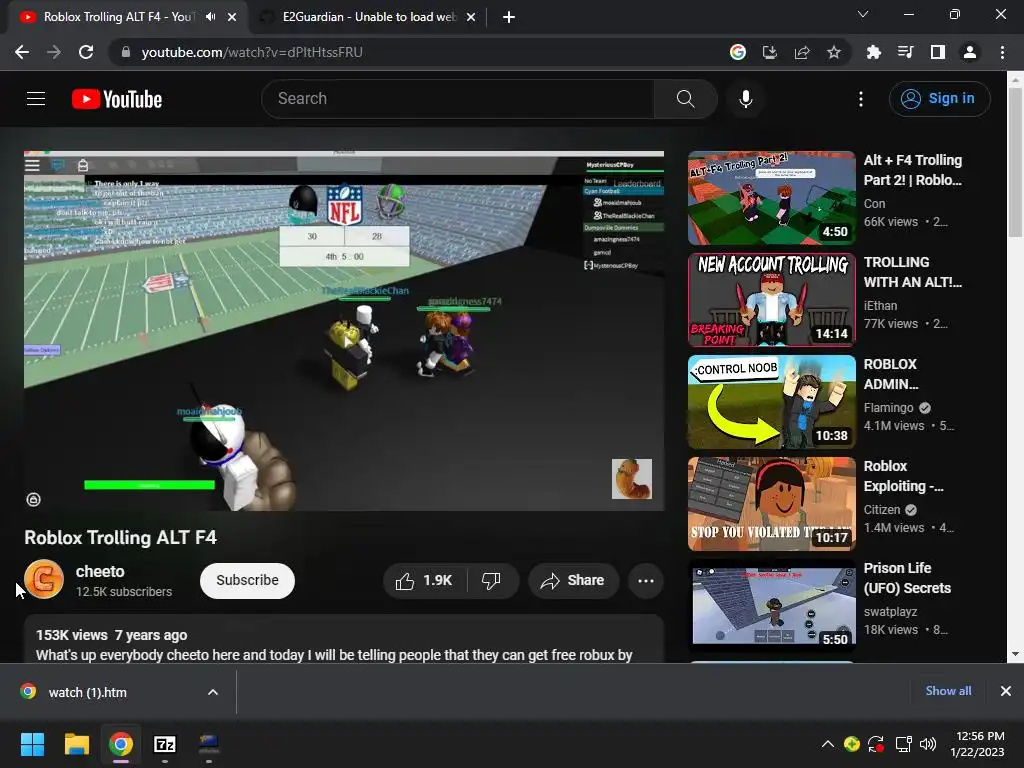Go back in the browser
Viewport: 1024px width, 768px height.
[x=22, y=52]
